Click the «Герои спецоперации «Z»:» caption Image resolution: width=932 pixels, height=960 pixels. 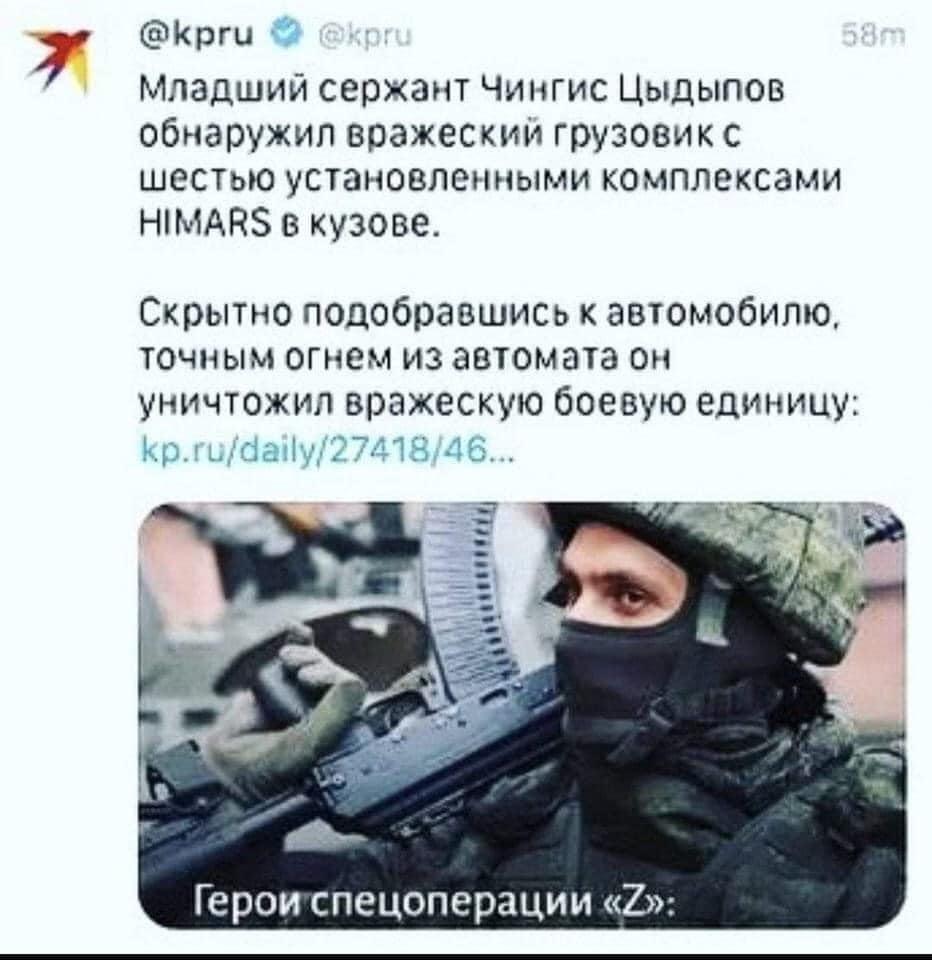435,900
